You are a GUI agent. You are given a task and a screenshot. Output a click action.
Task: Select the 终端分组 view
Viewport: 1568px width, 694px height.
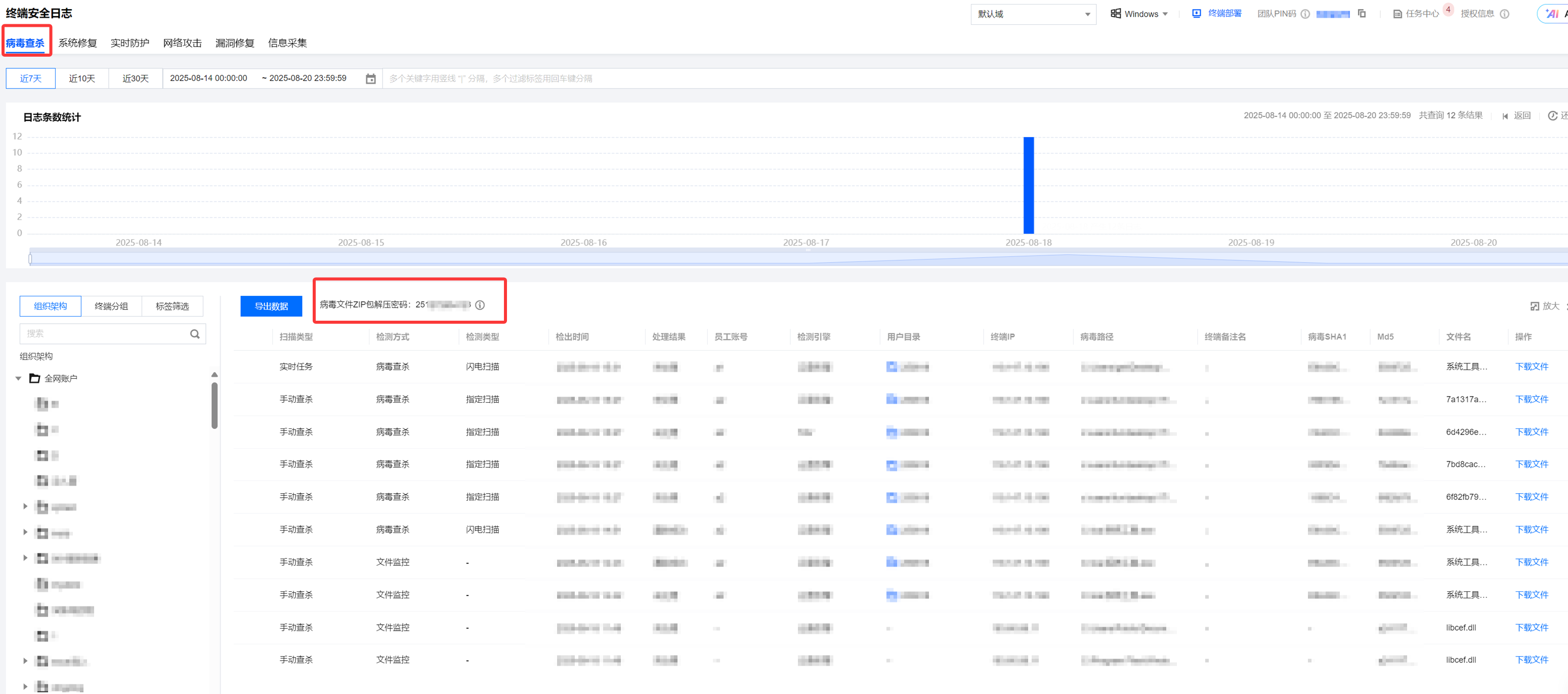point(111,306)
